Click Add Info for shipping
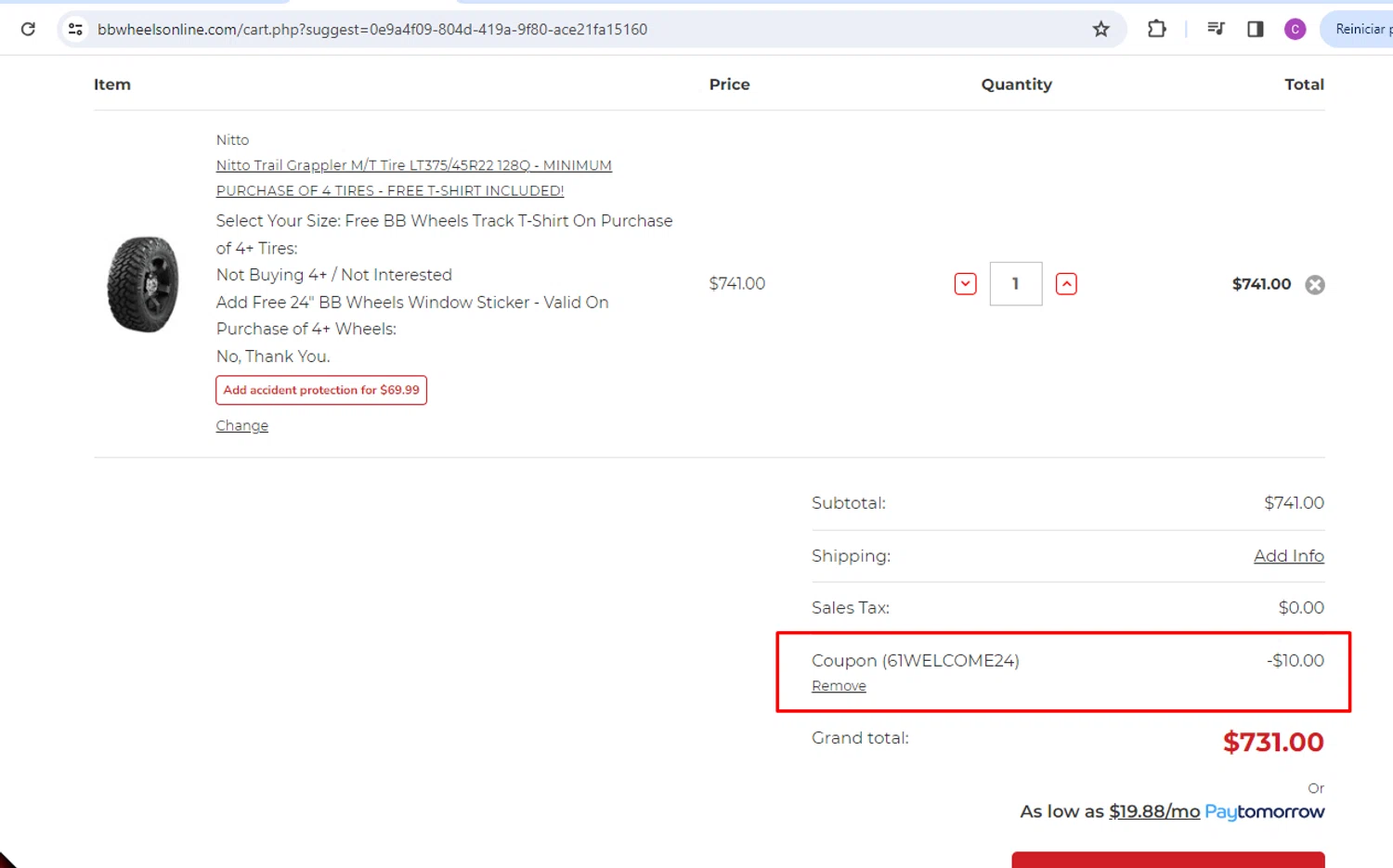The width and height of the screenshot is (1393, 868). pyautogui.click(x=1289, y=555)
